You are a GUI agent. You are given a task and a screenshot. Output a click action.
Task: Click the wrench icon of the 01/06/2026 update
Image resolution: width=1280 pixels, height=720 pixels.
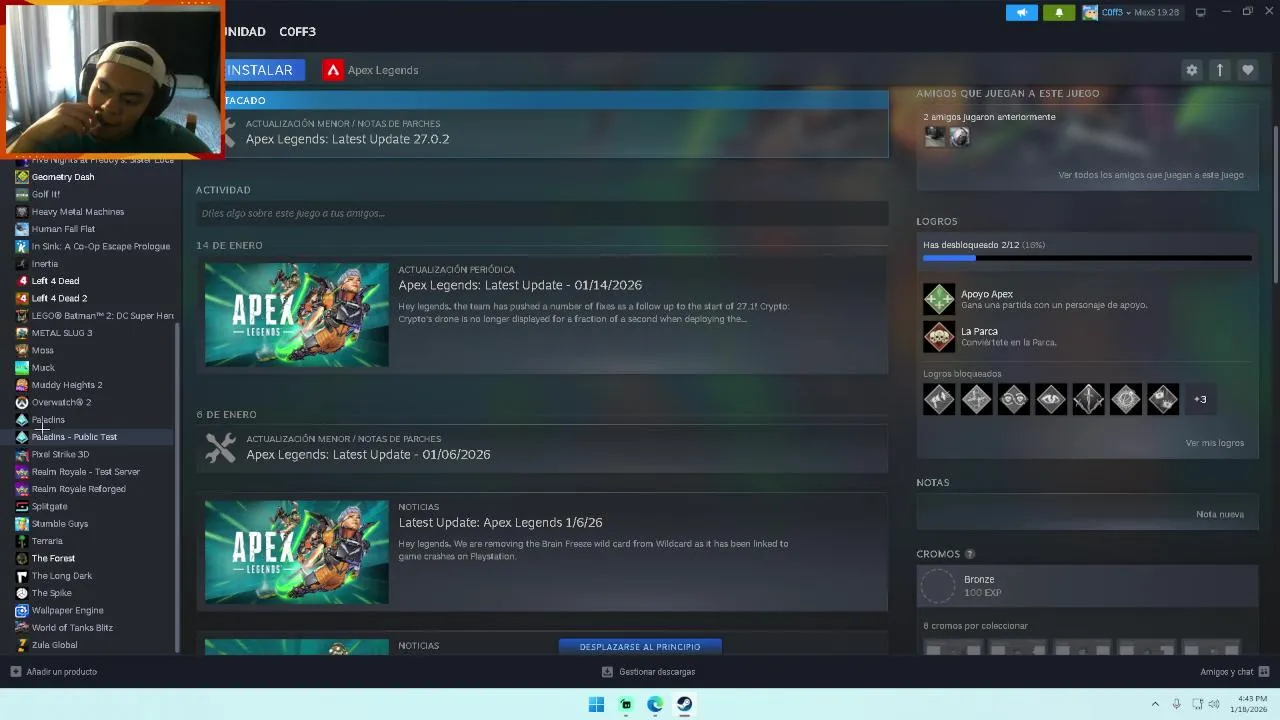(x=220, y=447)
